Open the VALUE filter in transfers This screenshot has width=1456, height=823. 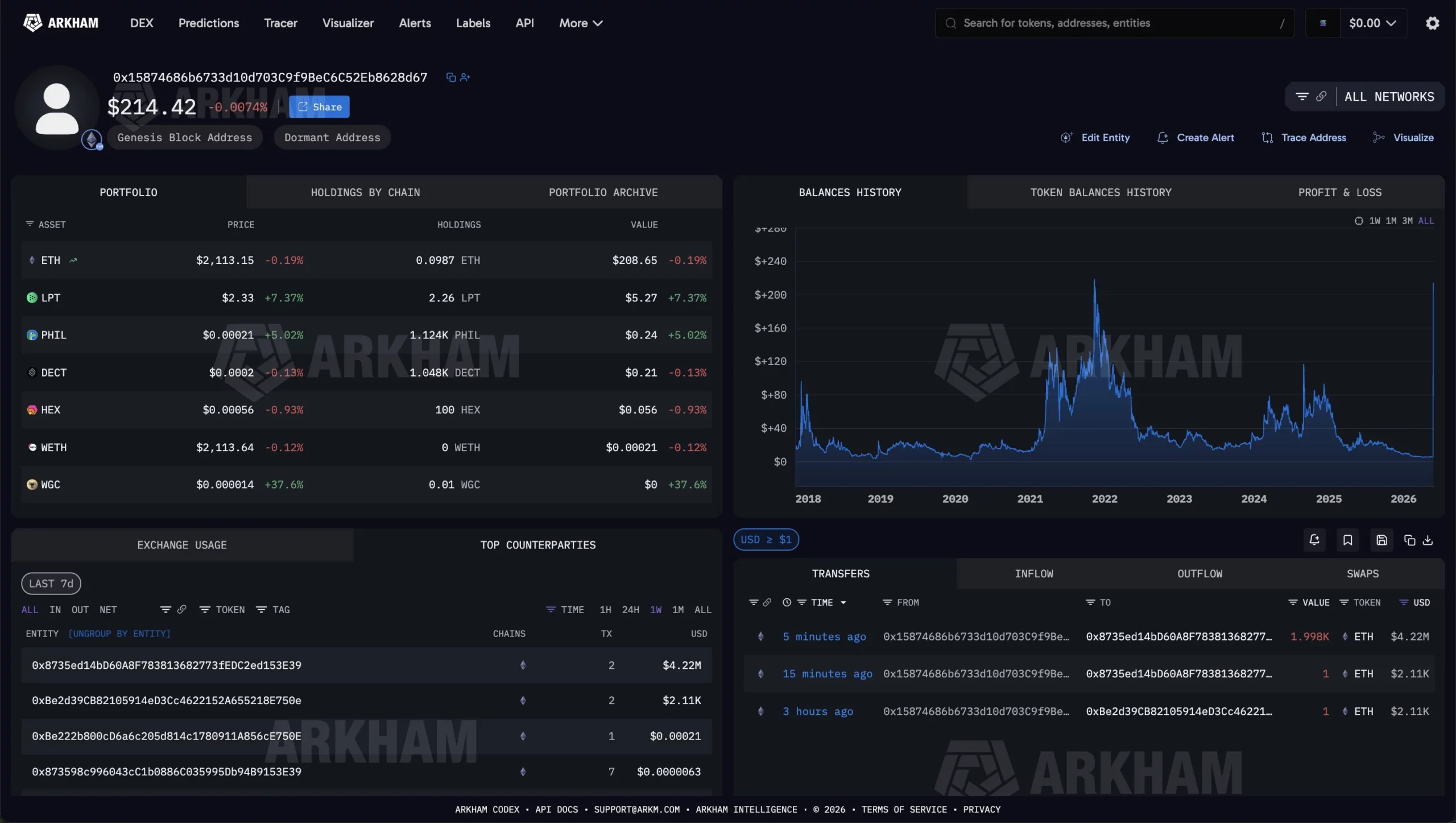(x=1309, y=602)
